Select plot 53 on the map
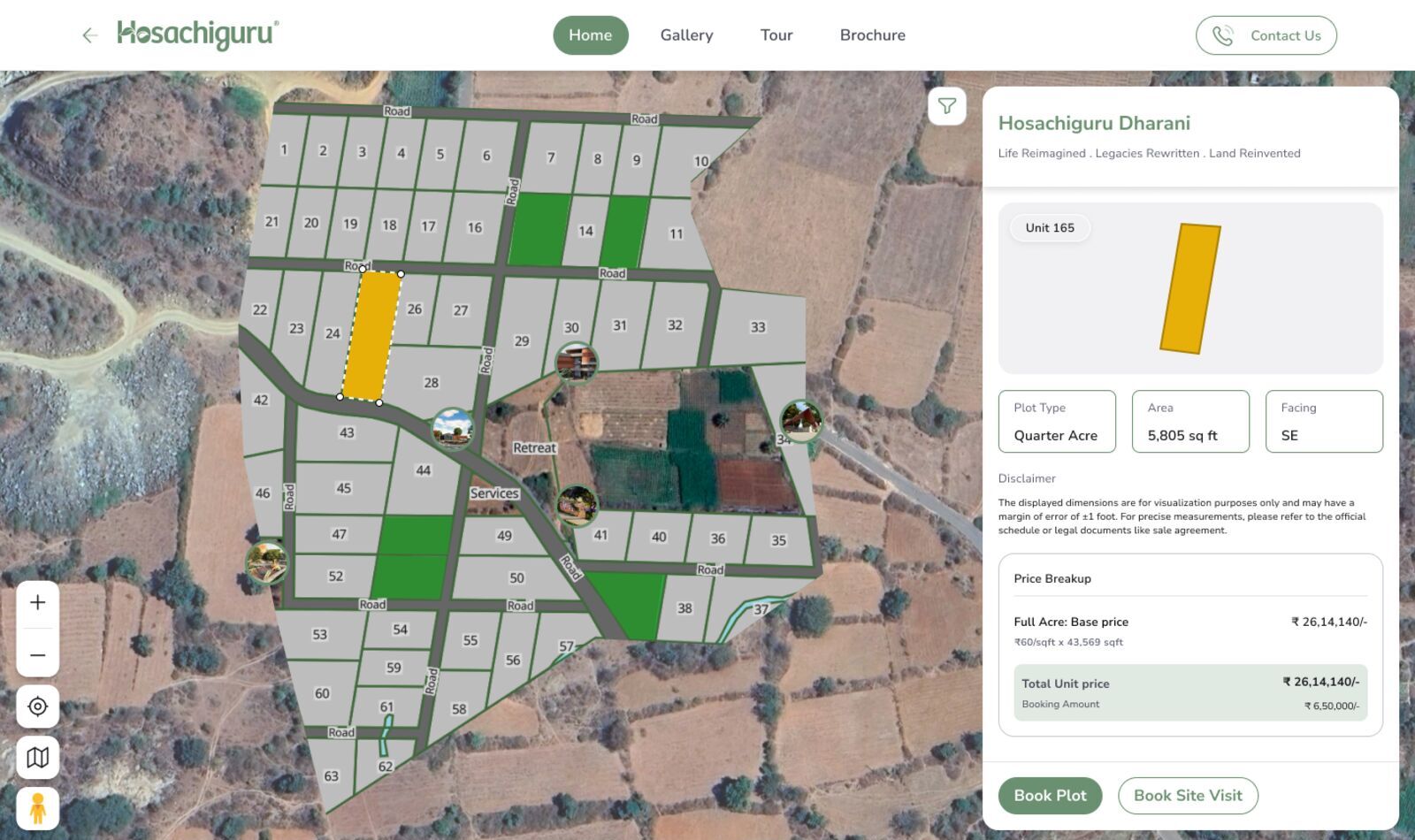1415x840 pixels. pos(319,635)
